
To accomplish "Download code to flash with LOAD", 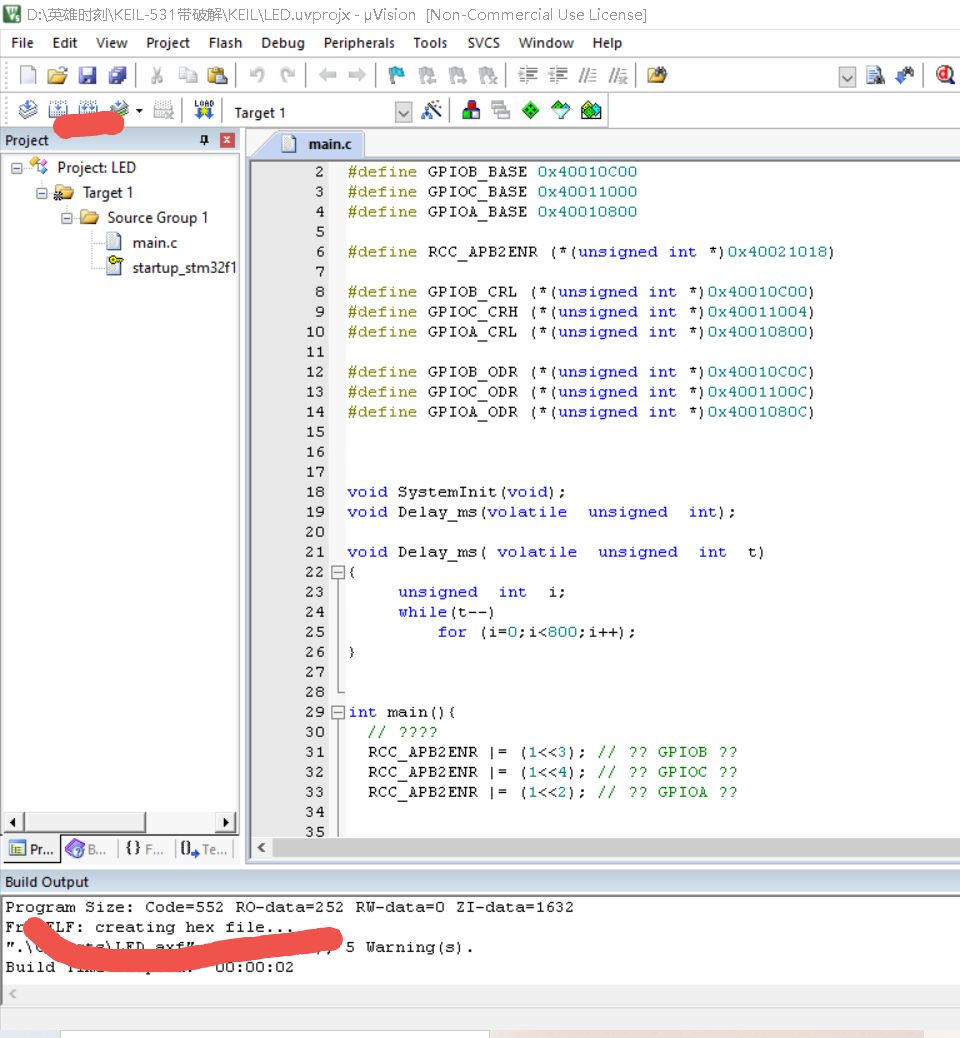I will [204, 110].
